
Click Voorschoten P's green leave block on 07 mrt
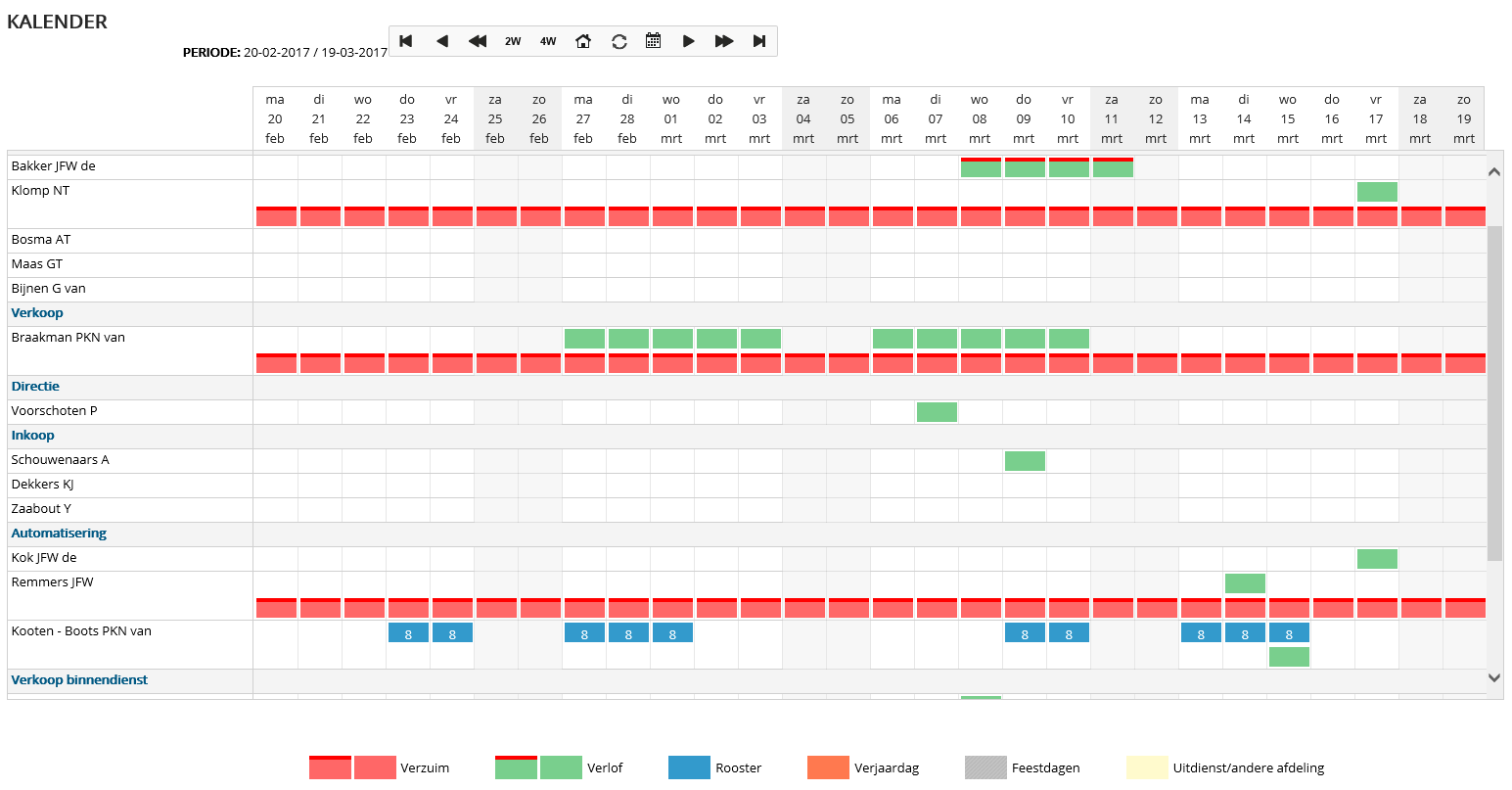(x=937, y=412)
